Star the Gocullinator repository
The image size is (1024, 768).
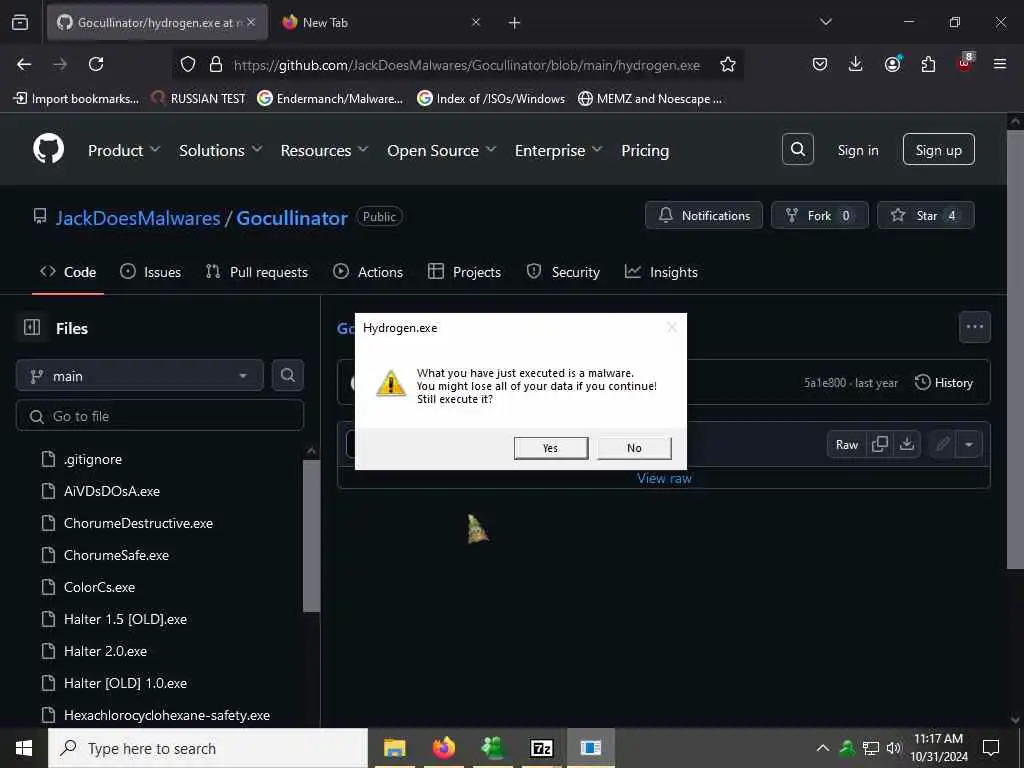click(x=925, y=216)
